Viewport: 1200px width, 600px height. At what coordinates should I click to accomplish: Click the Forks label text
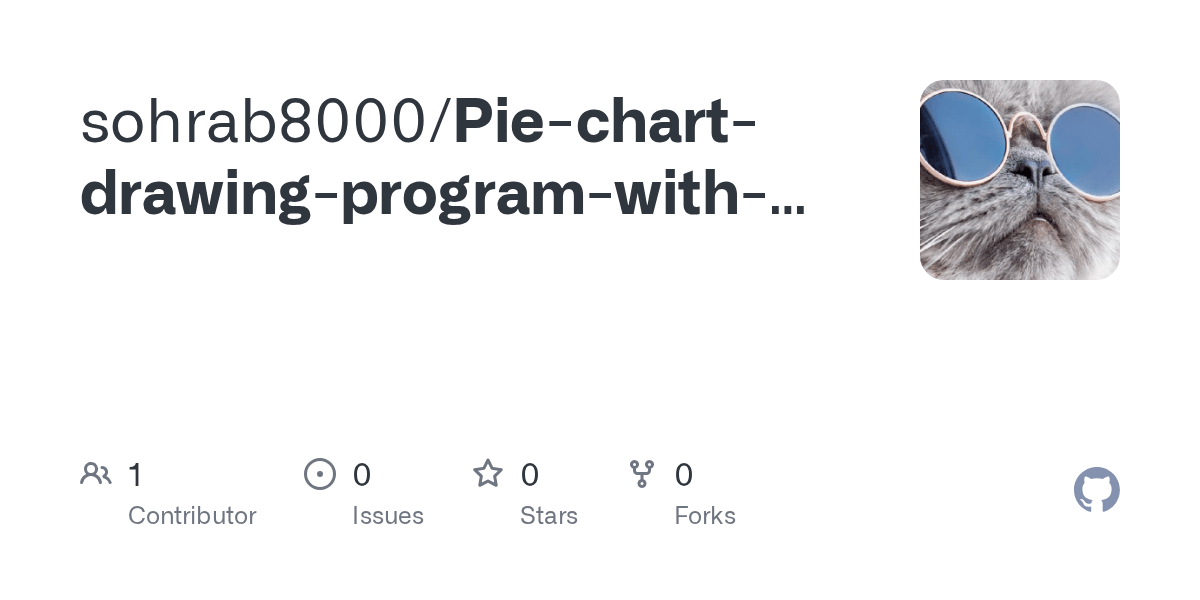tap(705, 516)
